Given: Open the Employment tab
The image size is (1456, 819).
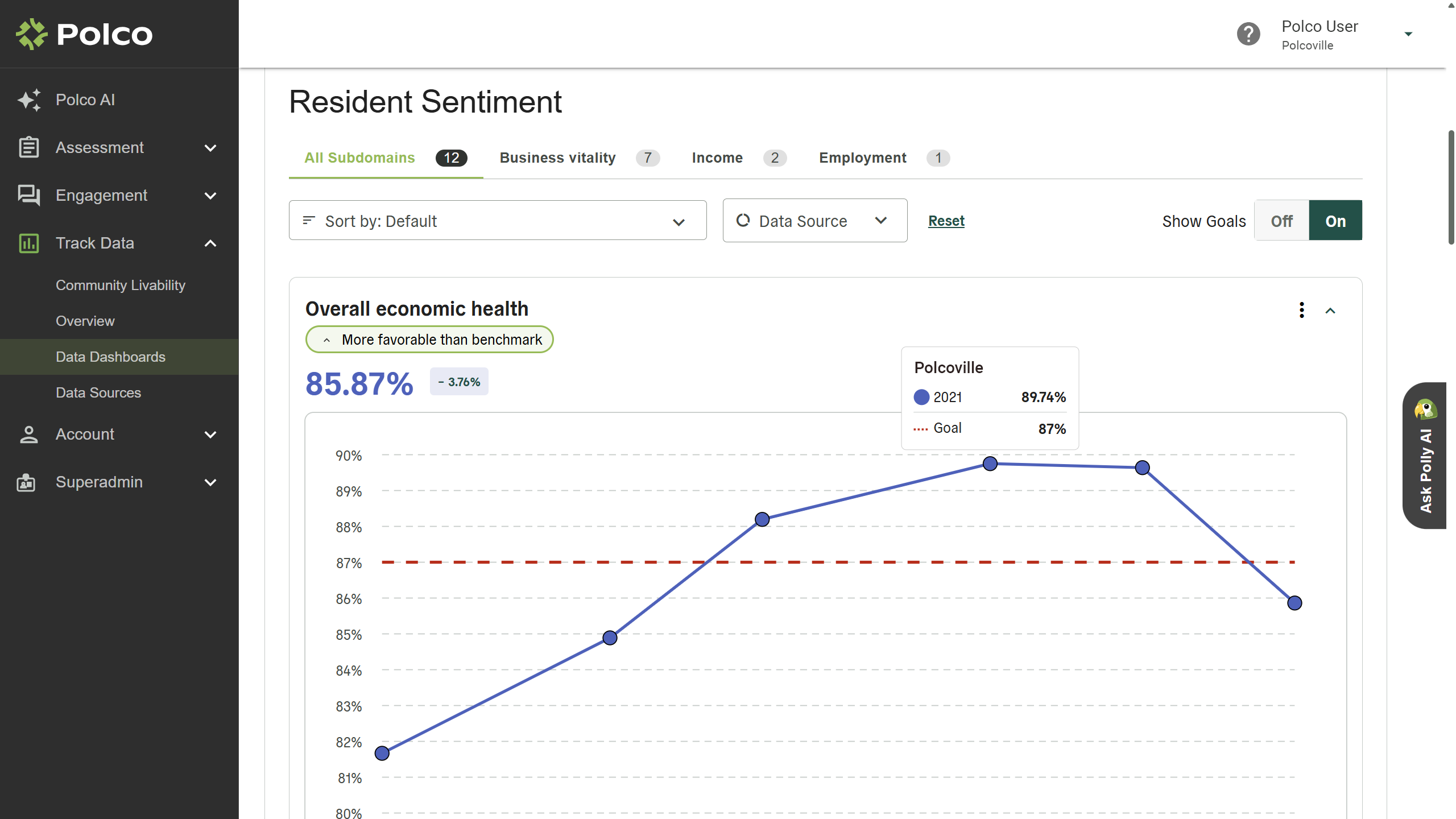Looking at the screenshot, I should 862,158.
